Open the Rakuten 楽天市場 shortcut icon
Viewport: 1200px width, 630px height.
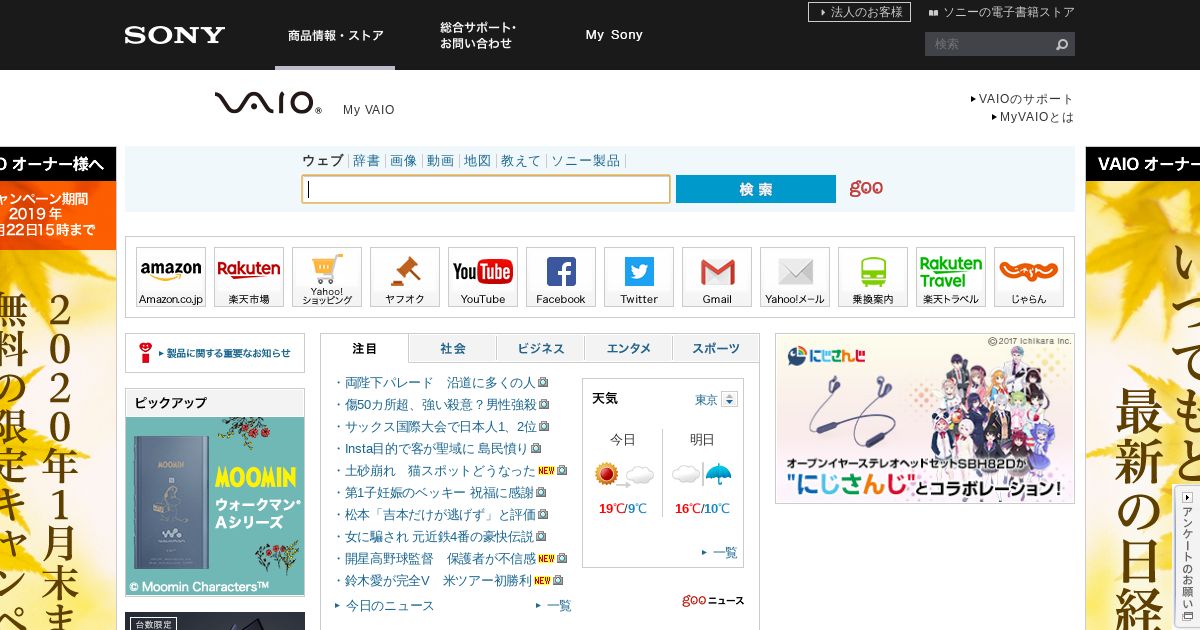coord(249,277)
